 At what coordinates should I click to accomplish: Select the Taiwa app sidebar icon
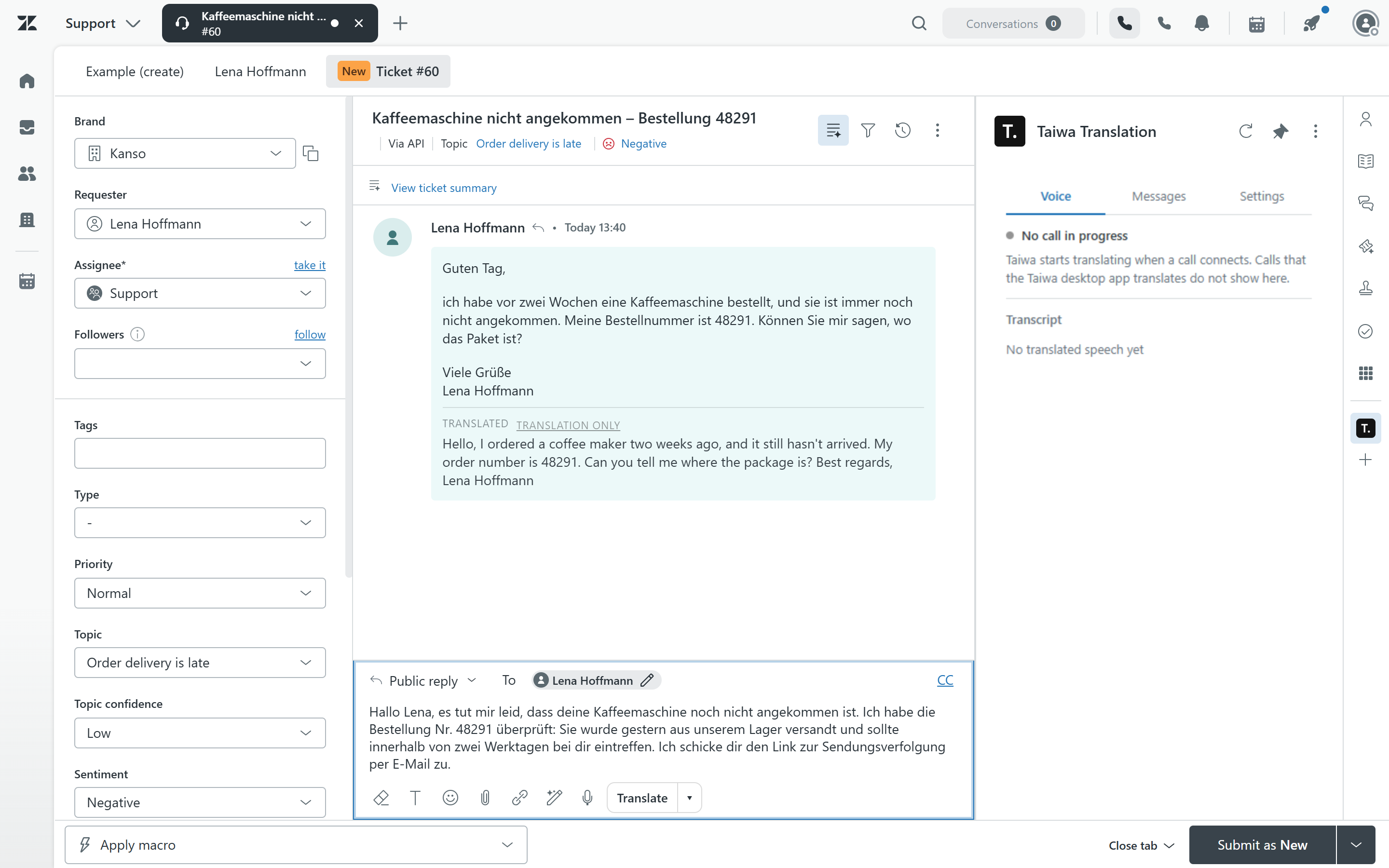(1365, 428)
